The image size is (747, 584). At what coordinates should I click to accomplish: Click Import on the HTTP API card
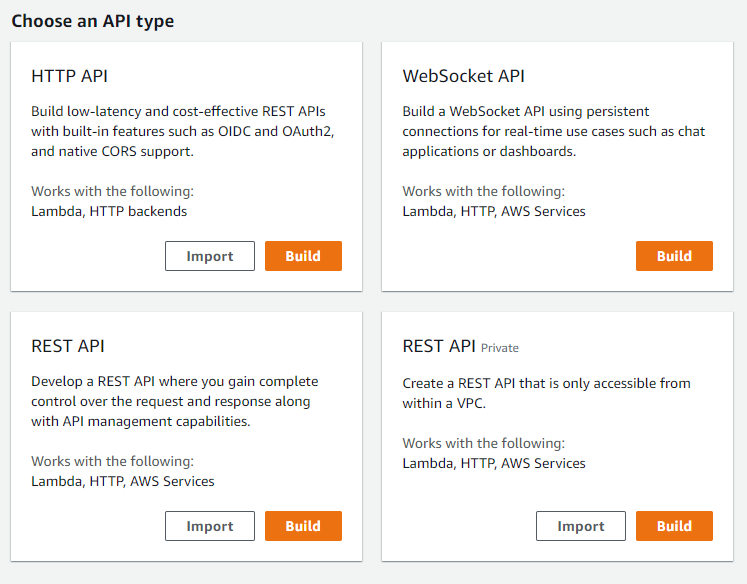[x=210, y=256]
